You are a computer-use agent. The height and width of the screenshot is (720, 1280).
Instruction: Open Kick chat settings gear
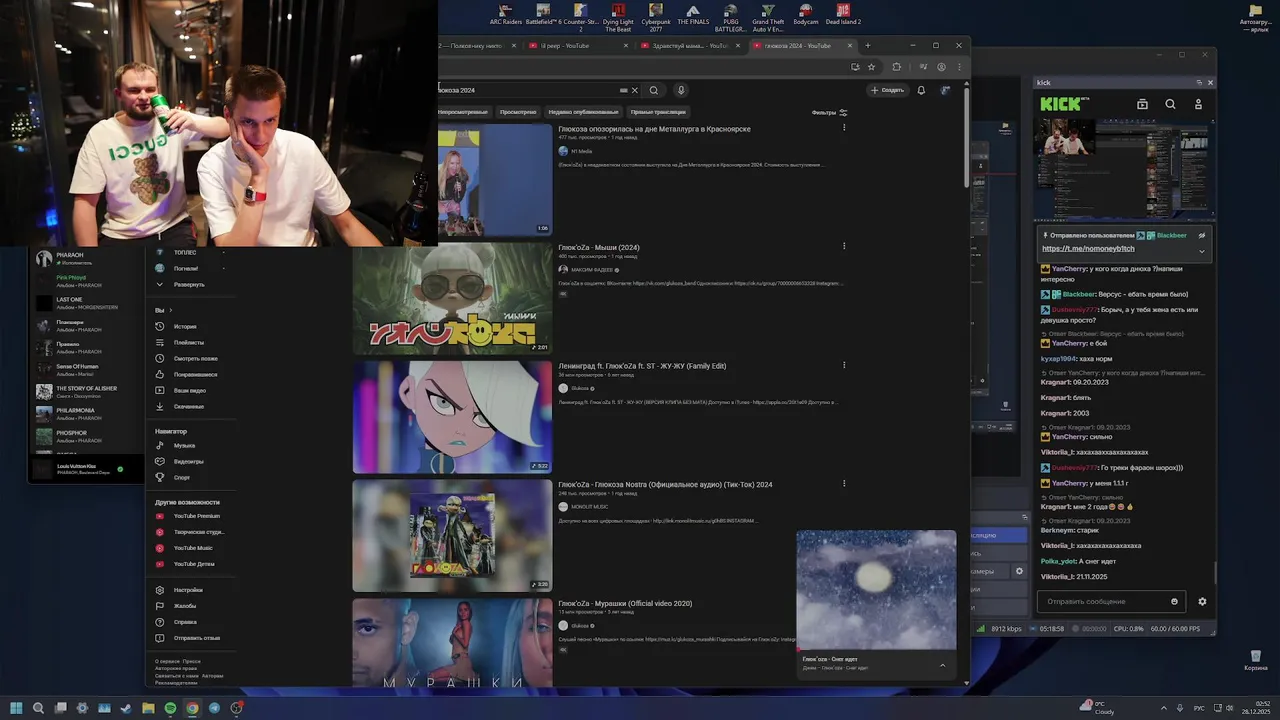(1202, 601)
